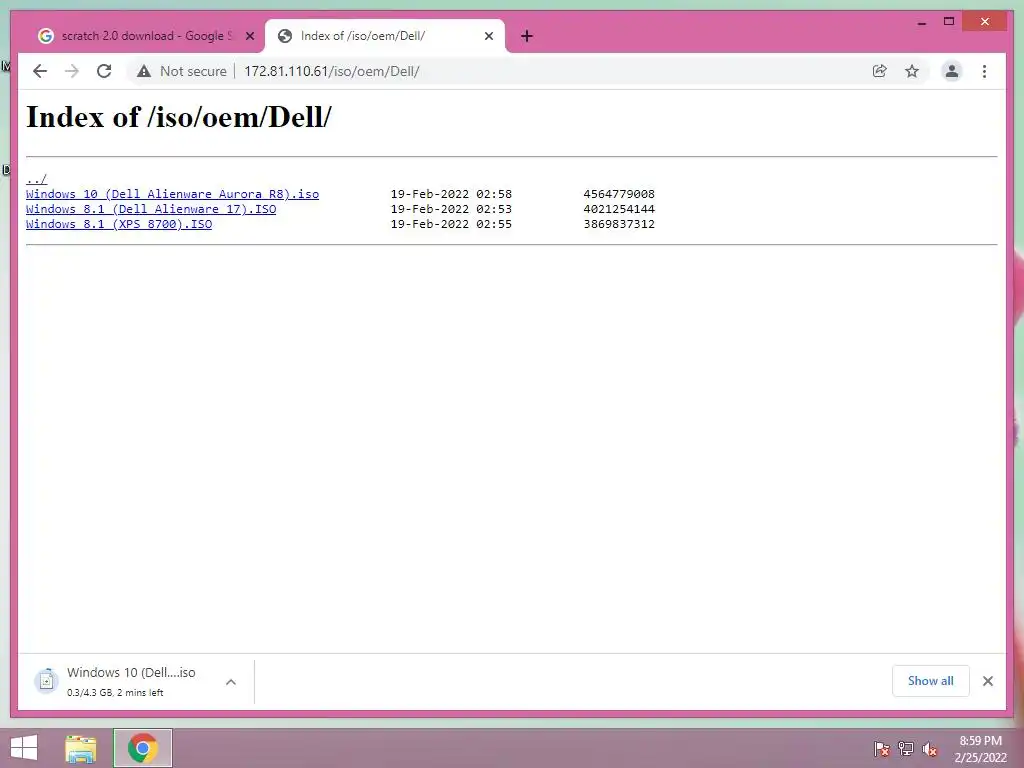
Task: Download Windows 8.1 (XPS 8700).ISO
Action: [x=119, y=224]
